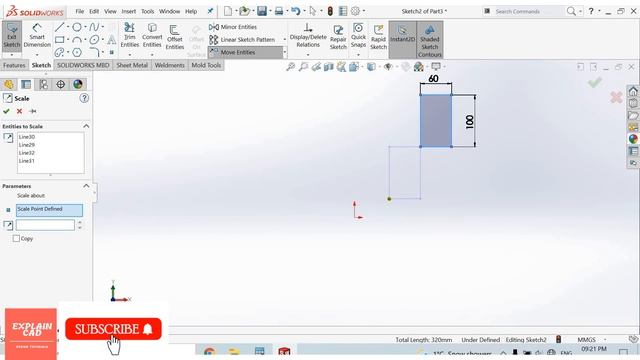This screenshot has width=640, height=360.
Task: Open the DisplayManager tab
Action: click(78, 84)
